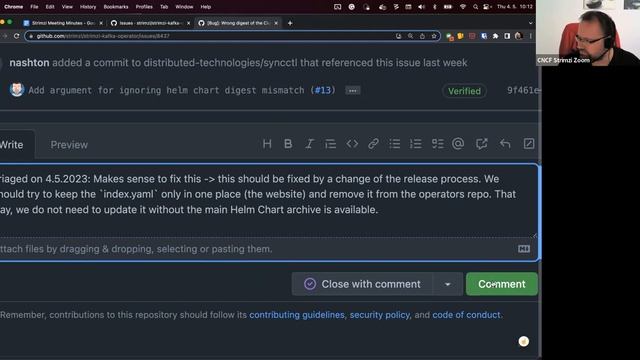Click the Verified badge on the commit

464,91
